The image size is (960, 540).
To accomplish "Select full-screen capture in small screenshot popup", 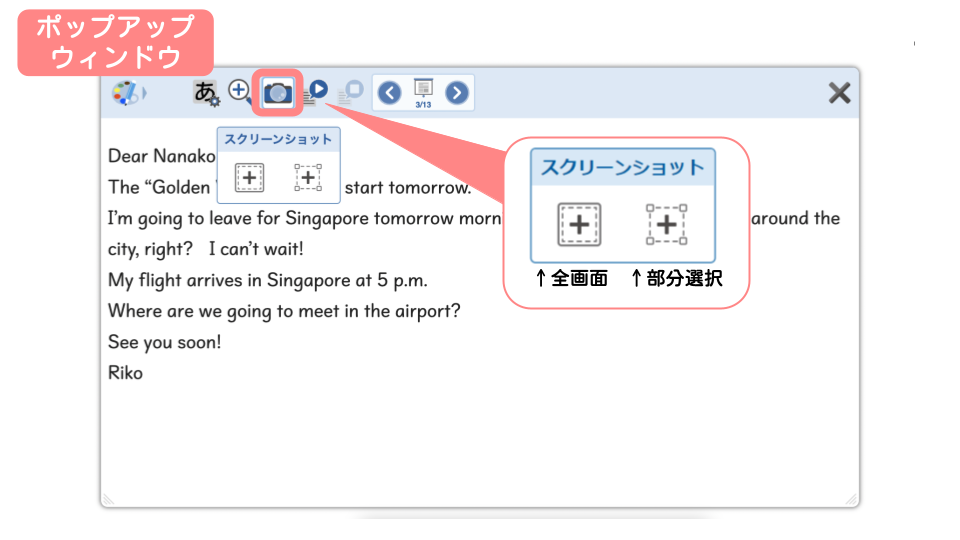I will [249, 178].
